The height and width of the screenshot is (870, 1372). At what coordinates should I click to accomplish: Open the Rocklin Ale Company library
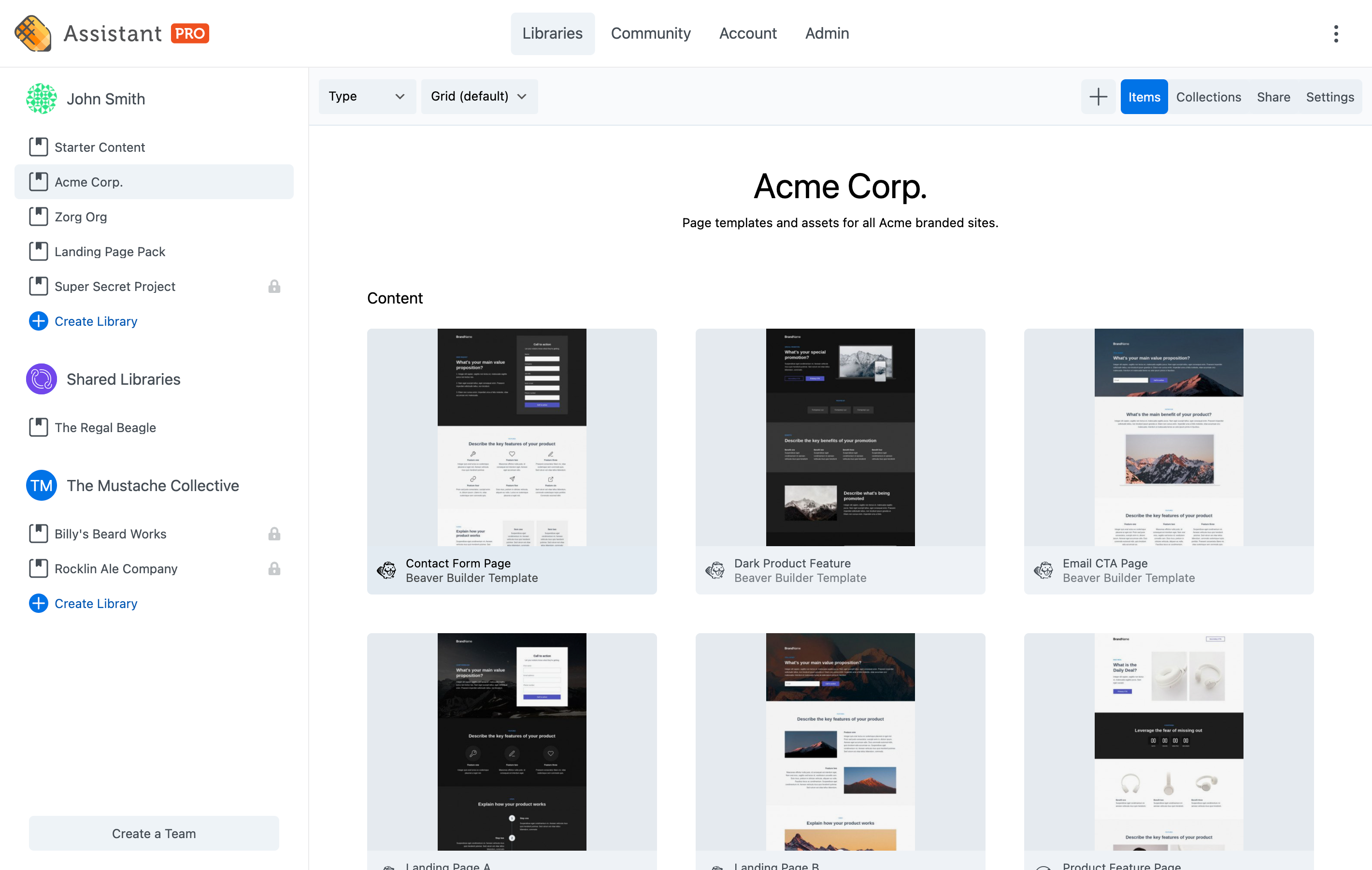(x=154, y=568)
